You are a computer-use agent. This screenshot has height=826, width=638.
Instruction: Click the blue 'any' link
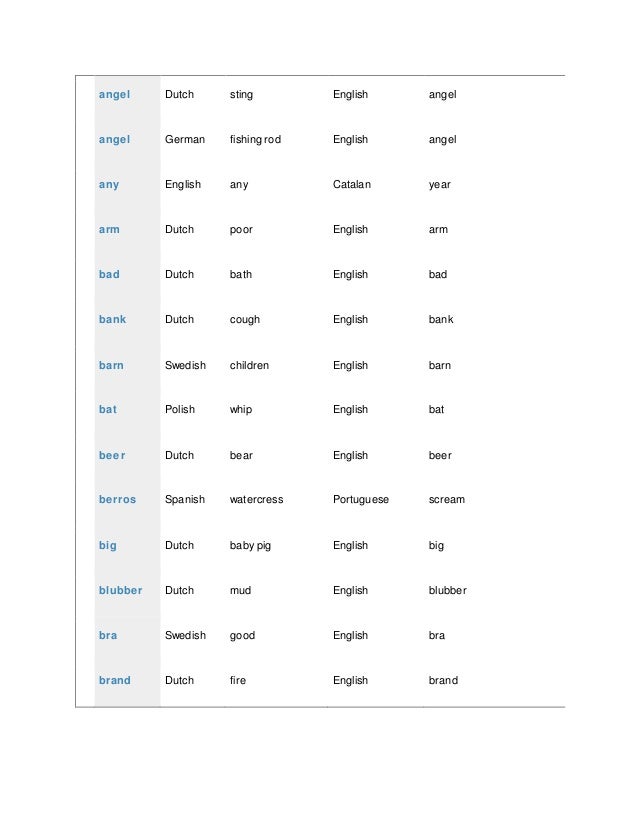pyautogui.click(x=109, y=185)
